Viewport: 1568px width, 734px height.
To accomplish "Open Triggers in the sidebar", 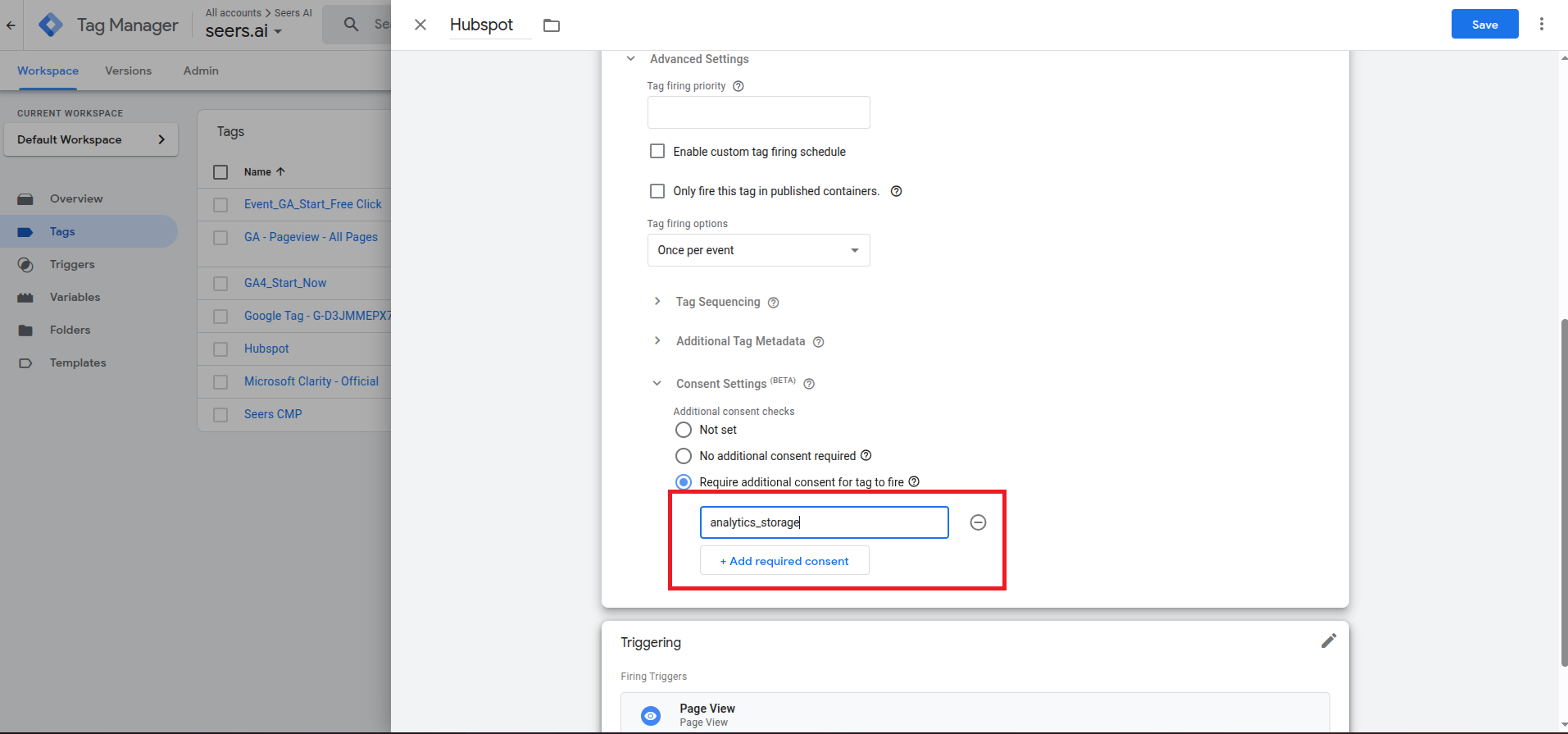I will point(72,264).
